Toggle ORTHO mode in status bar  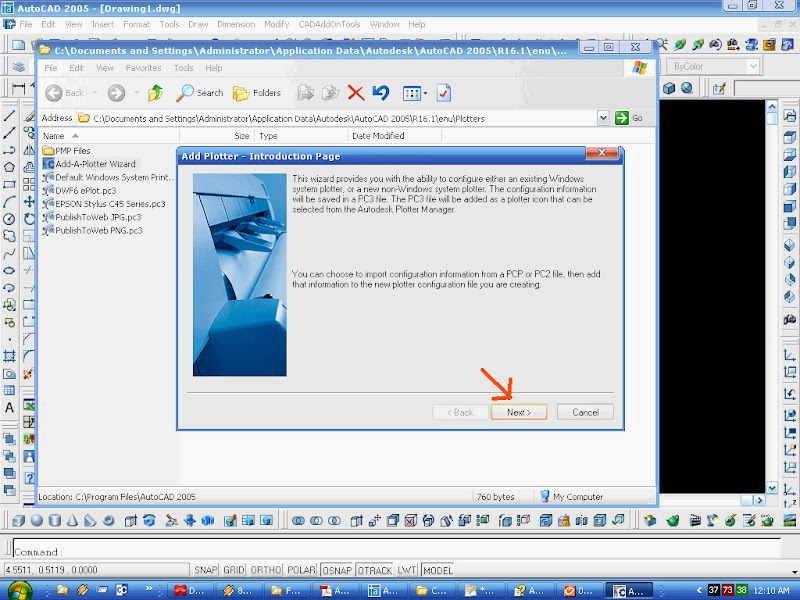pos(266,570)
